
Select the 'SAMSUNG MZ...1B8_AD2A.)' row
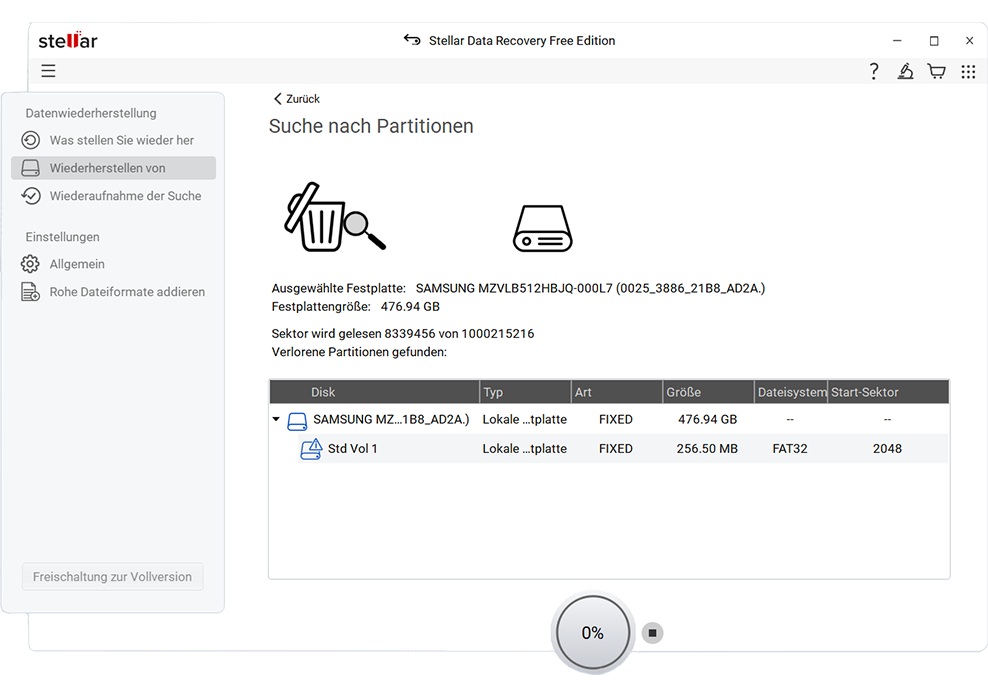[609, 419]
